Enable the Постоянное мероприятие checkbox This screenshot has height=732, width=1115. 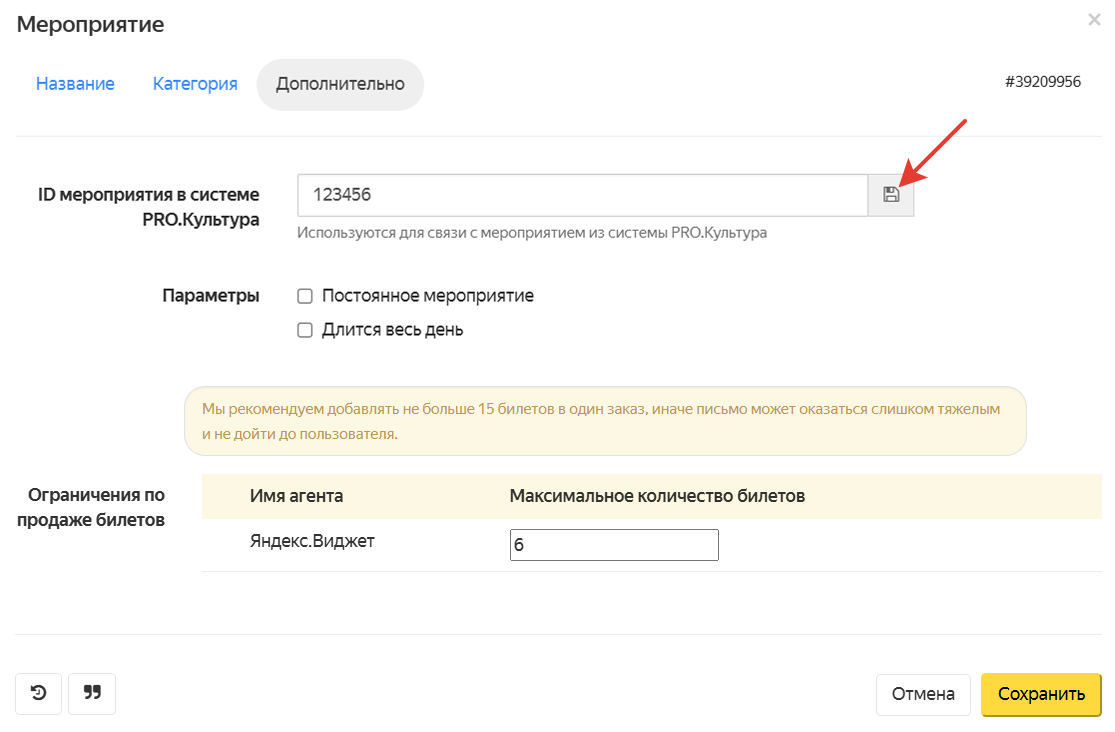[x=306, y=296]
